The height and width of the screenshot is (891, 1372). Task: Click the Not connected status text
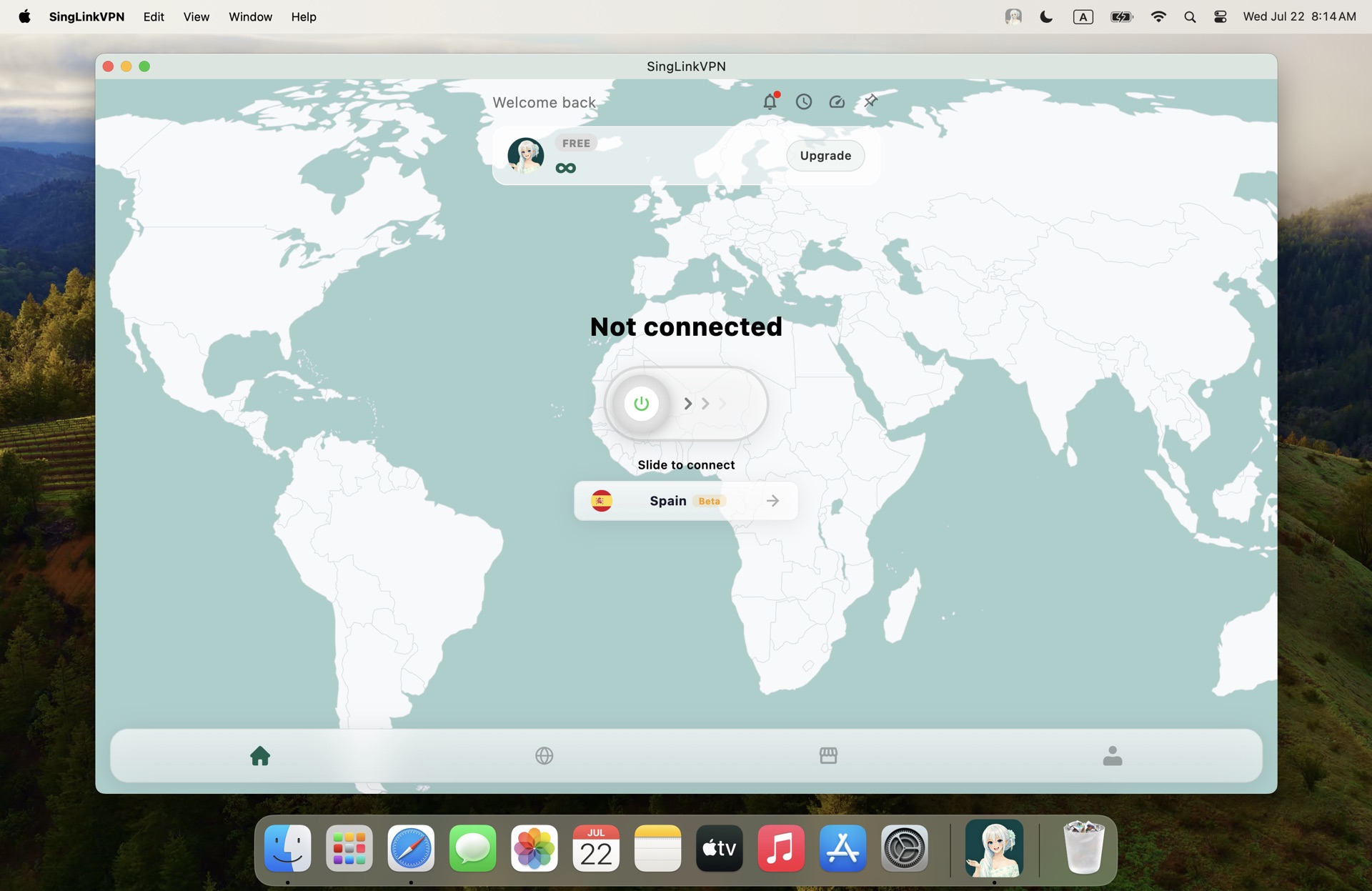pos(686,327)
